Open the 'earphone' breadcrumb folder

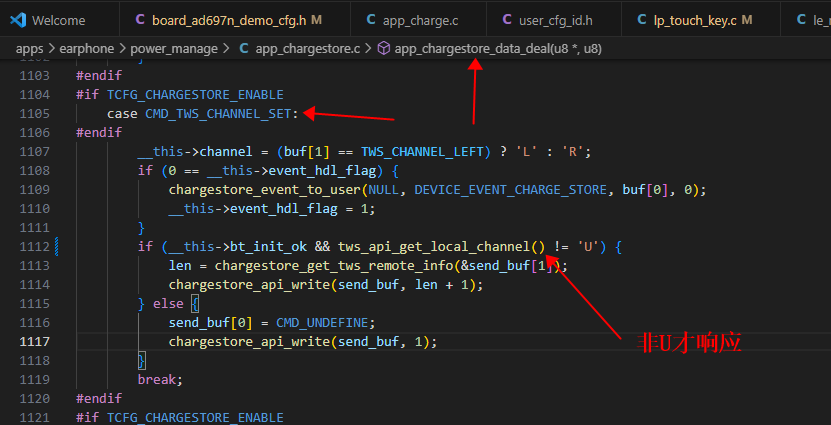point(86,49)
